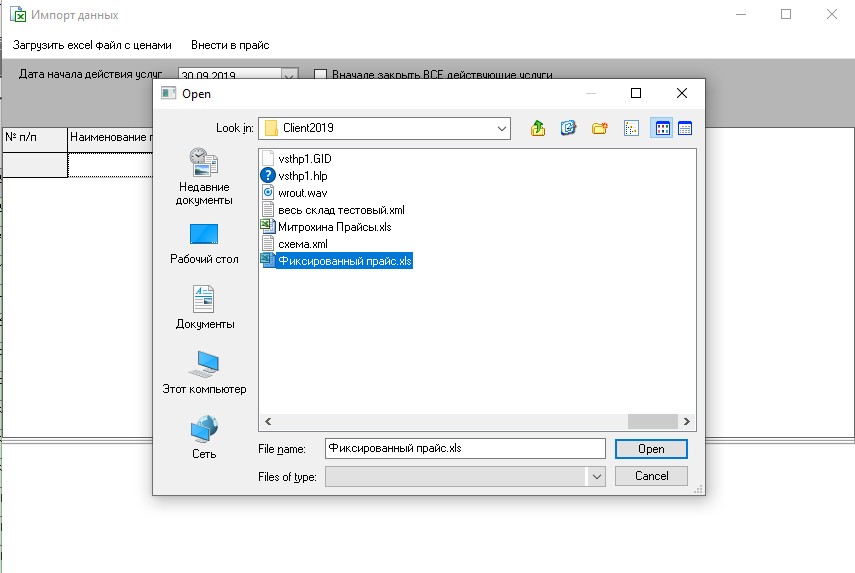Click the date field showing 30.09.2019
The width and height of the screenshot is (855, 573).
coord(230,76)
